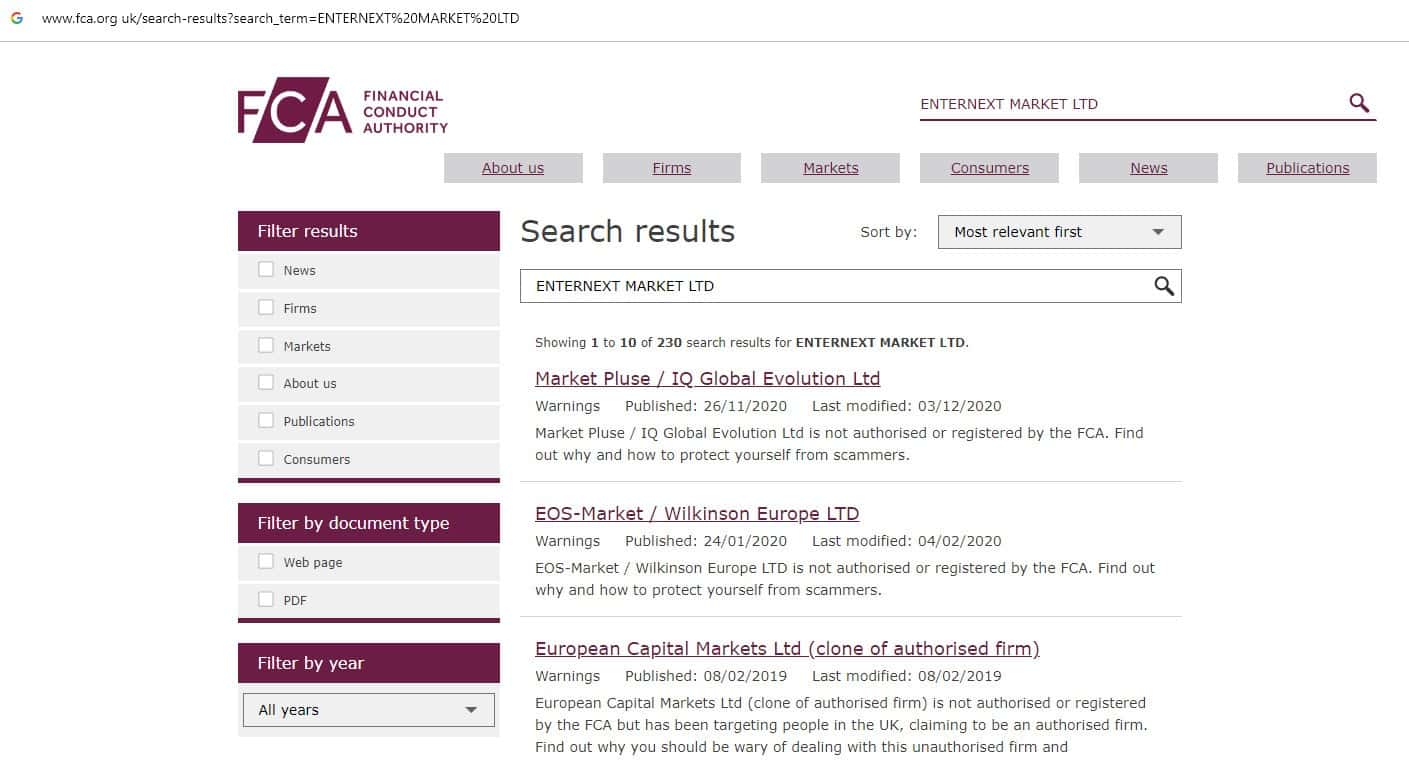This screenshot has height=767, width=1409.
Task: Open the Firms navigation menu
Action: coord(672,168)
